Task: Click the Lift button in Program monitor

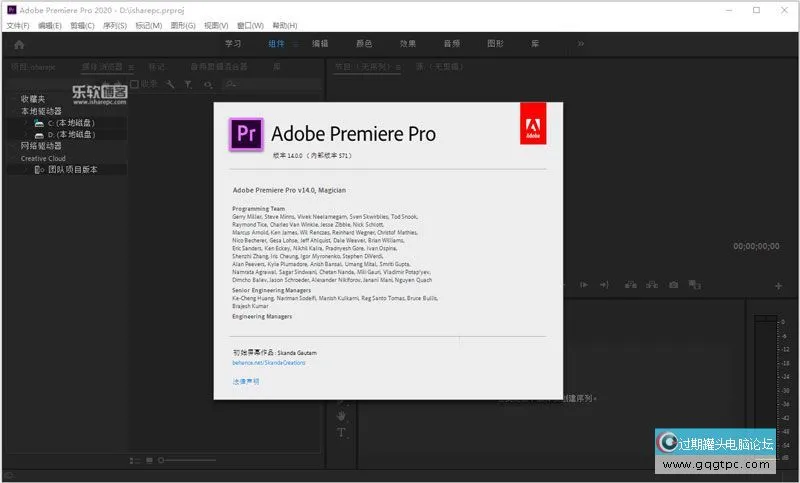Action: pyautogui.click(x=631, y=285)
